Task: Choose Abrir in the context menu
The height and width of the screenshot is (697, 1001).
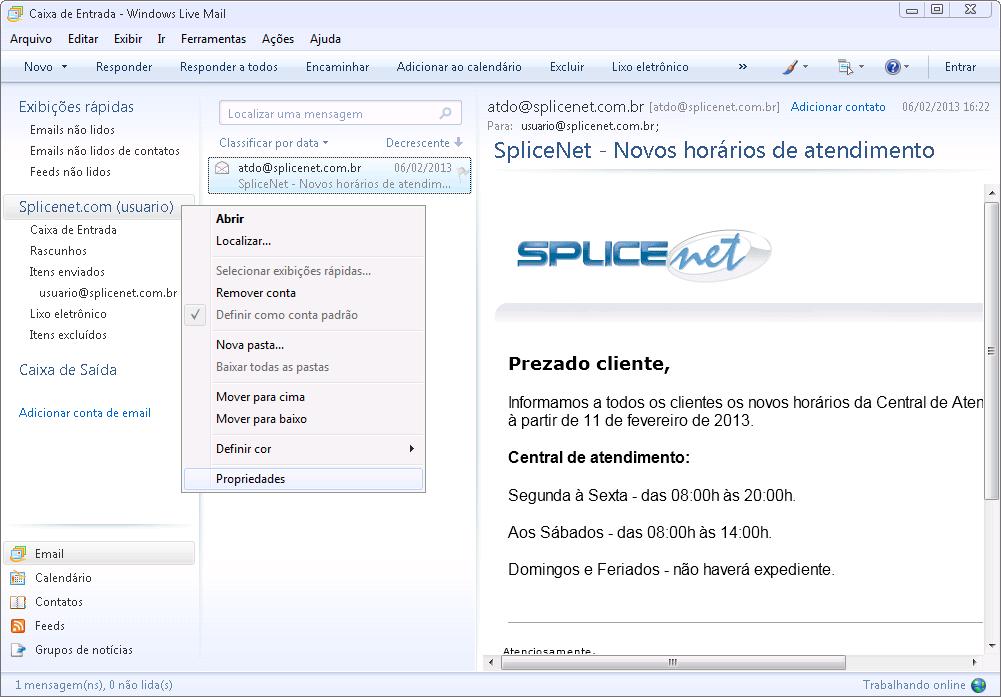Action: 304,219
